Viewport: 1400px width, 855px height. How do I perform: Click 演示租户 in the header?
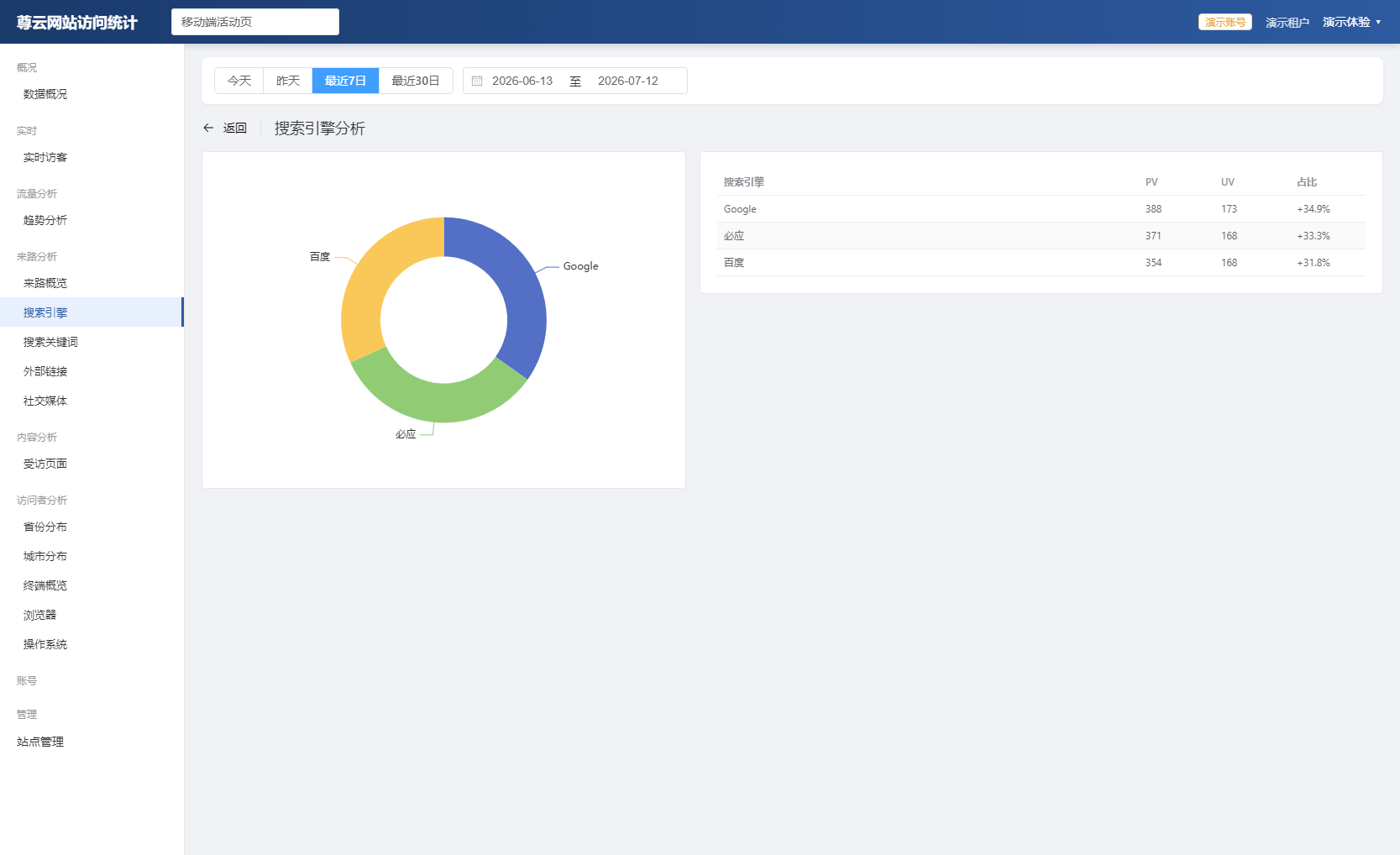[1287, 23]
